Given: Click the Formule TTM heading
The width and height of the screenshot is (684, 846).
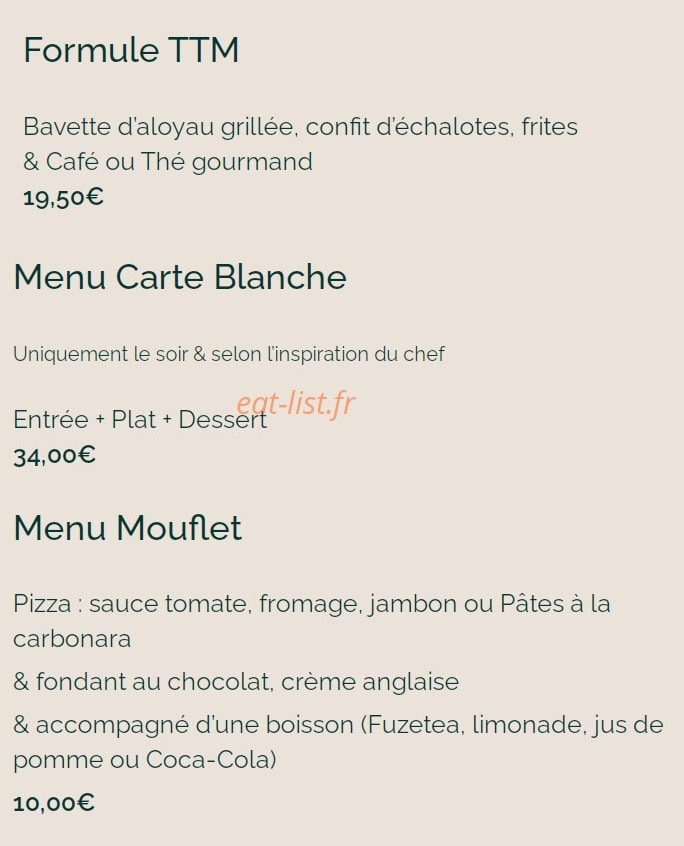Looking at the screenshot, I should [x=131, y=50].
